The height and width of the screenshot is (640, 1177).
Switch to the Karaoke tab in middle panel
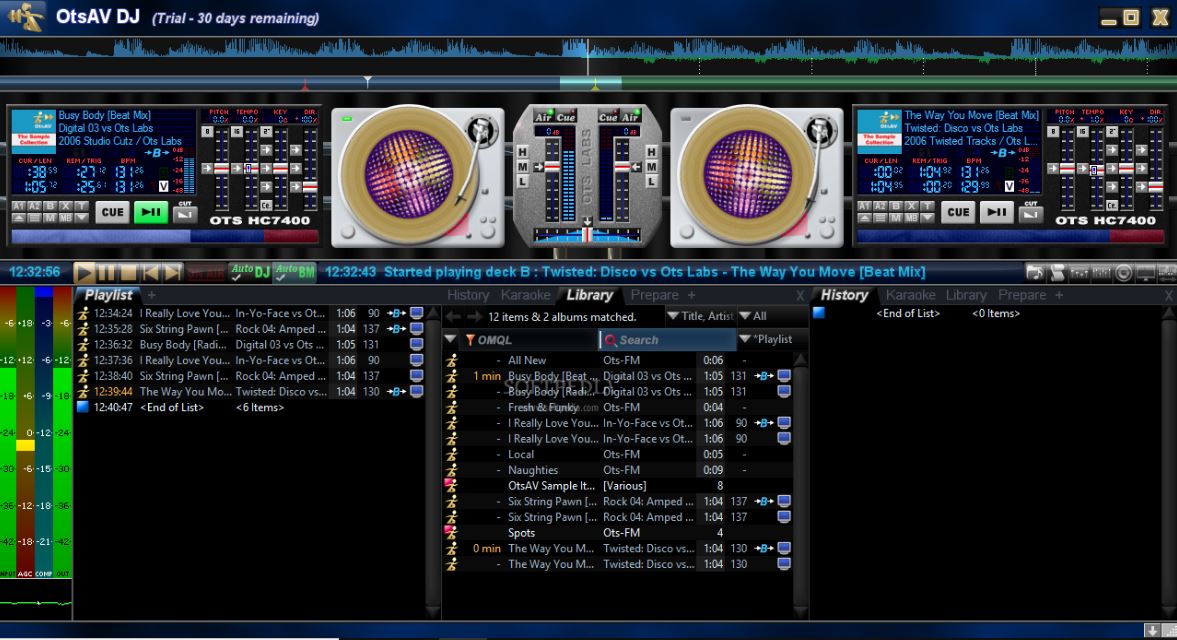(x=525, y=295)
